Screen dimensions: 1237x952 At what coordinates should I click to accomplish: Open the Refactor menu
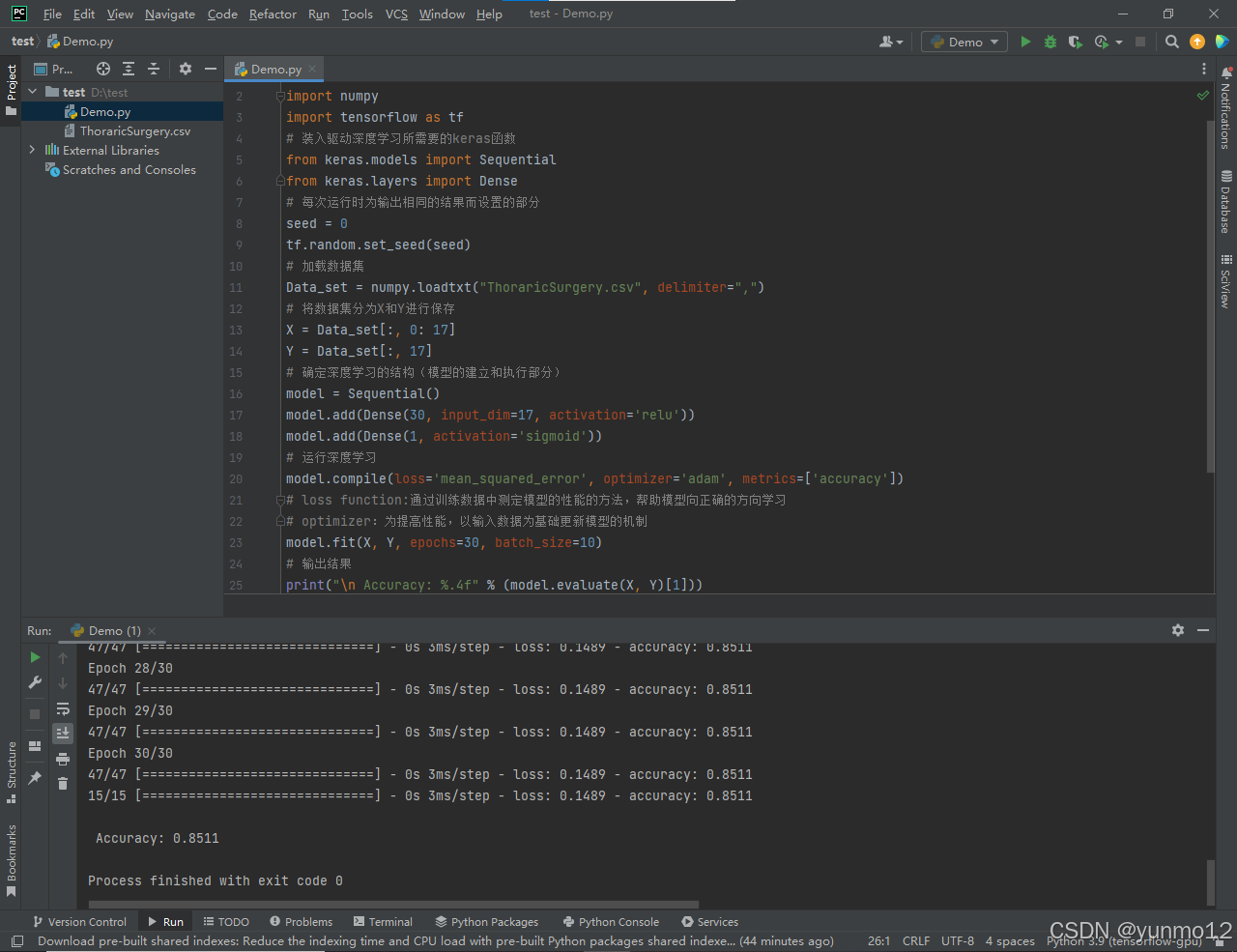click(x=273, y=14)
